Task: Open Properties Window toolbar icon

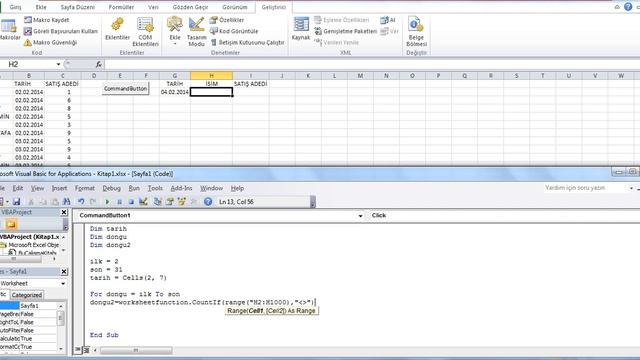Action: click(170, 202)
